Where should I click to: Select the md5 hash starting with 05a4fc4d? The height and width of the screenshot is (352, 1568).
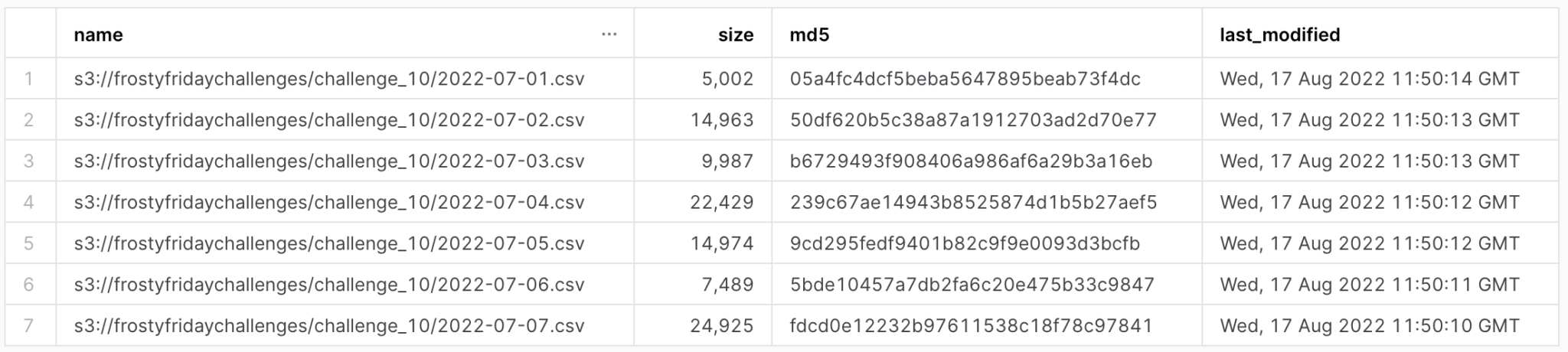[x=965, y=79]
